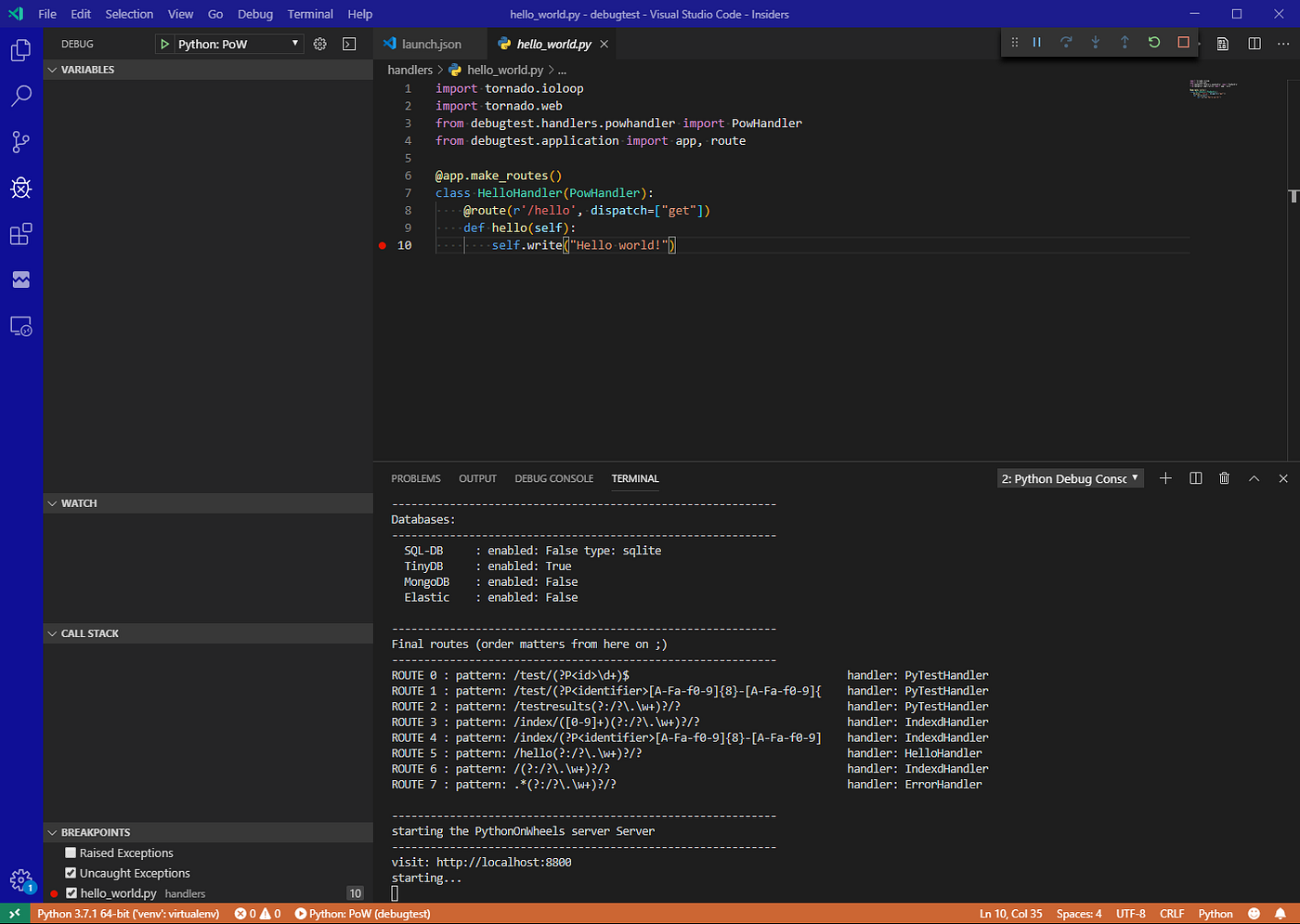Restart the debugger with green arrow

[x=1153, y=43]
